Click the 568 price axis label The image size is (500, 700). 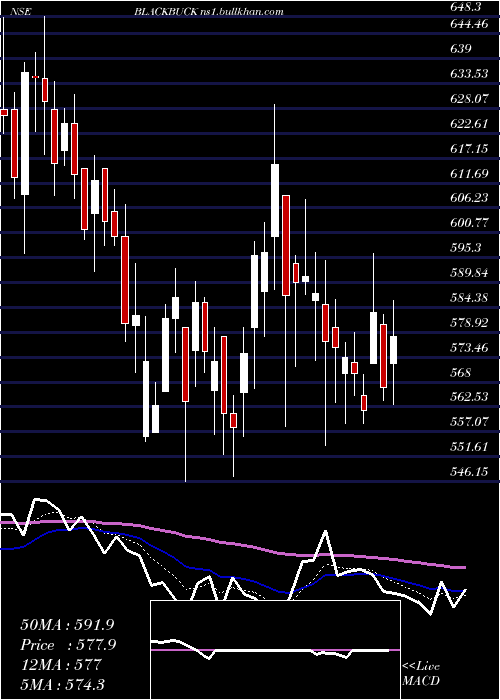[x=461, y=372]
